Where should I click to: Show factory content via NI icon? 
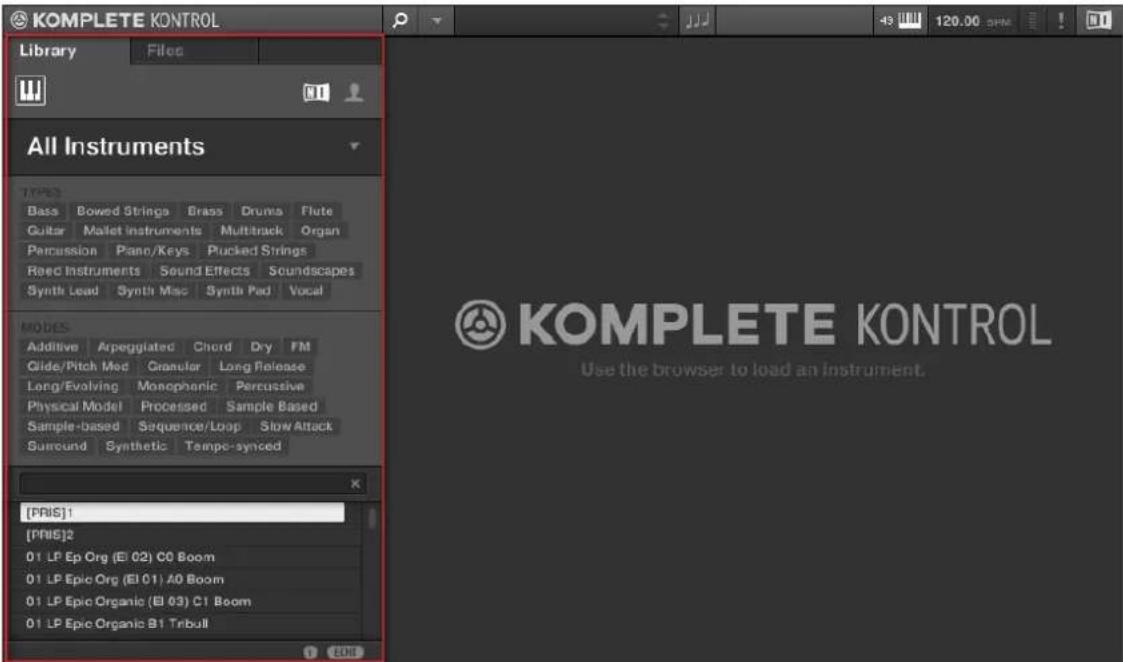pyautogui.click(x=317, y=92)
